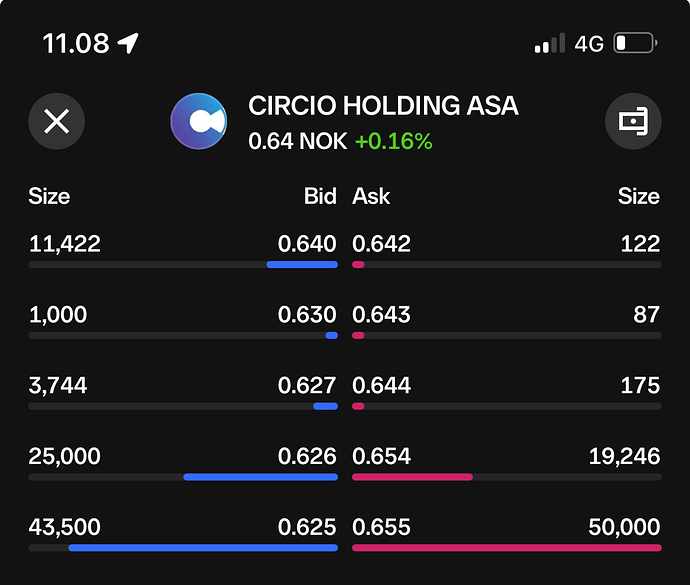Select ask size 19,246 entry
The width and height of the screenshot is (690, 585).
click(624, 456)
